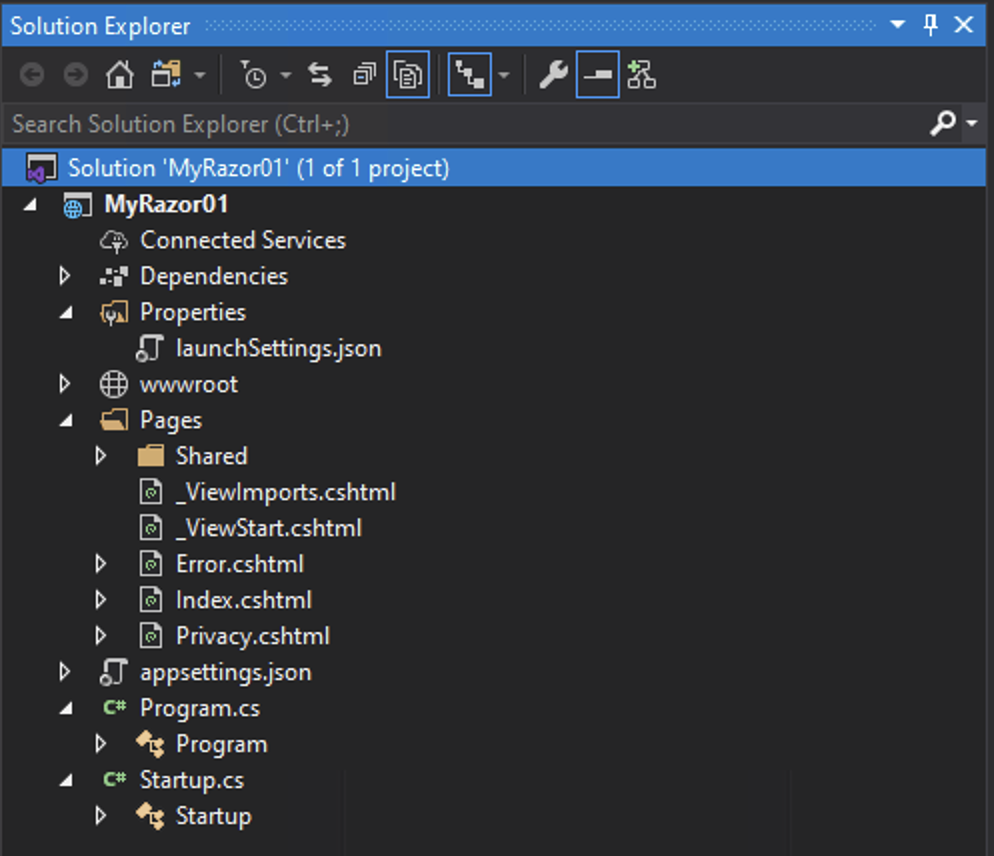Image resolution: width=994 pixels, height=856 pixels.
Task: Navigate back using the Back arrow icon
Action: [x=30, y=74]
